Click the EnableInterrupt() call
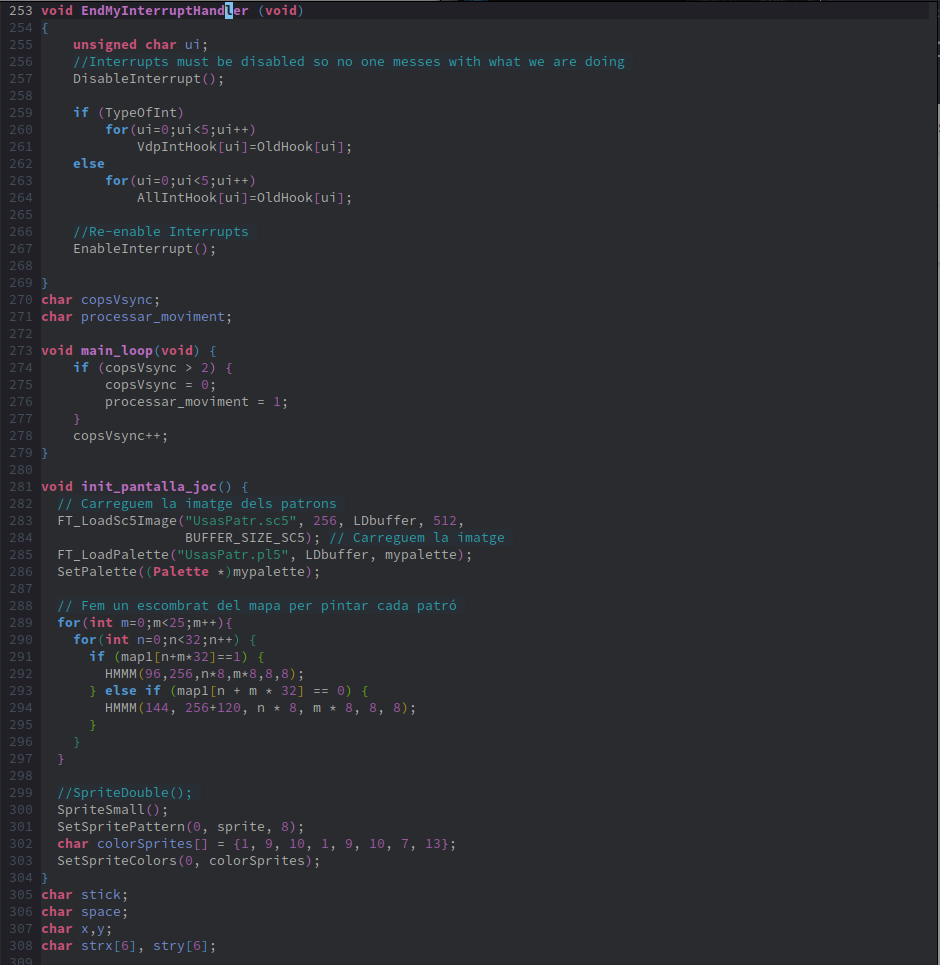The height and width of the screenshot is (965, 940). coord(145,249)
